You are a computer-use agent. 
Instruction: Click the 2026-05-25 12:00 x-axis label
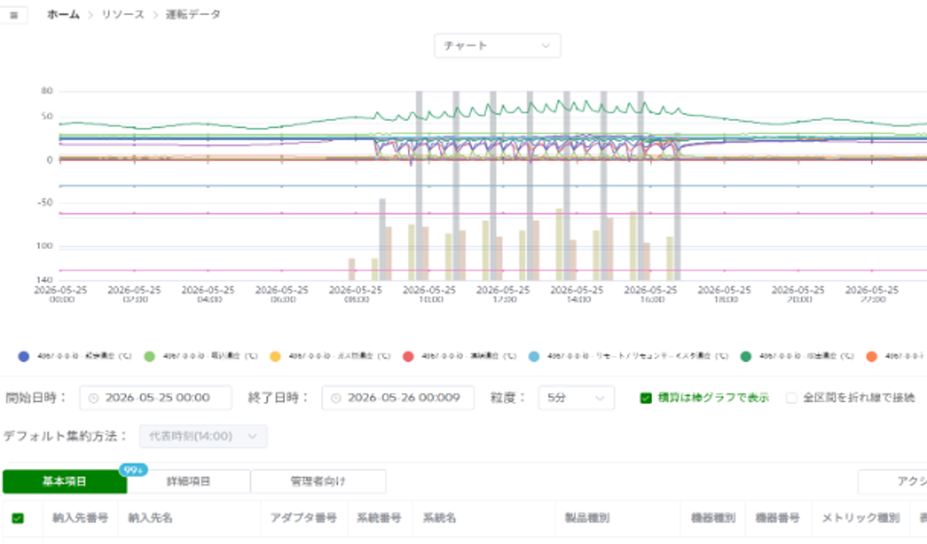pyautogui.click(x=503, y=294)
